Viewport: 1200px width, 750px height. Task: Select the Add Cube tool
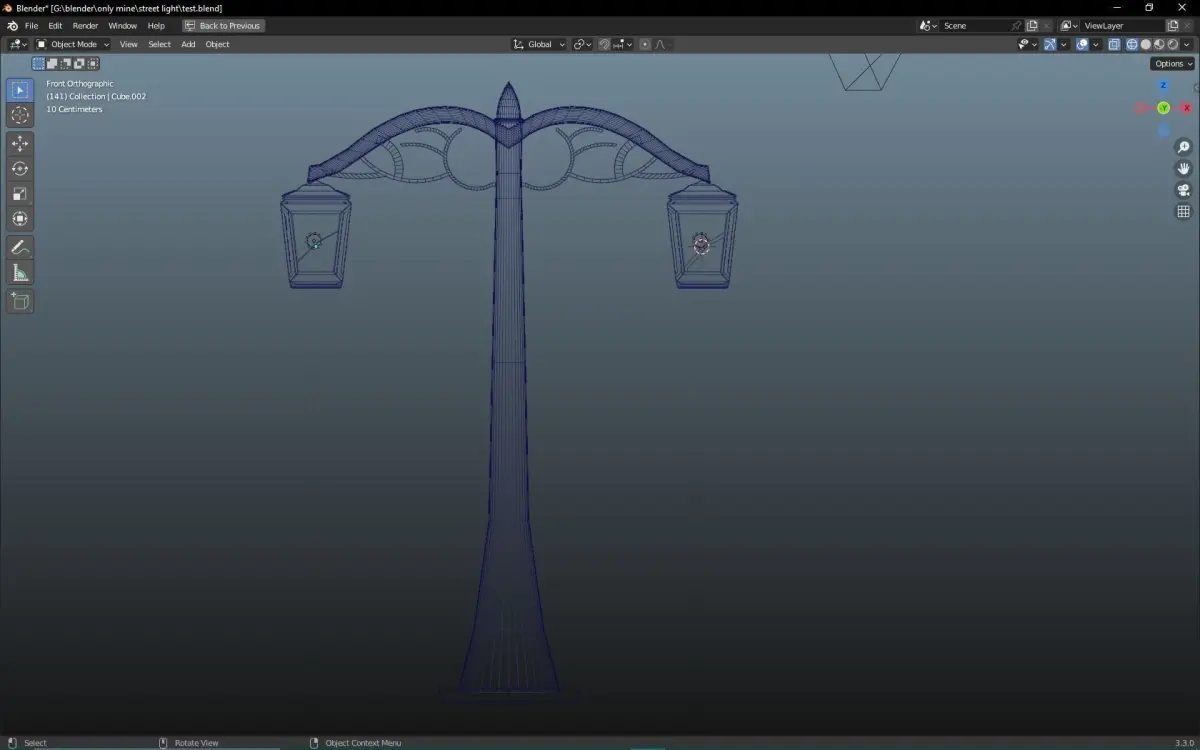[20, 301]
